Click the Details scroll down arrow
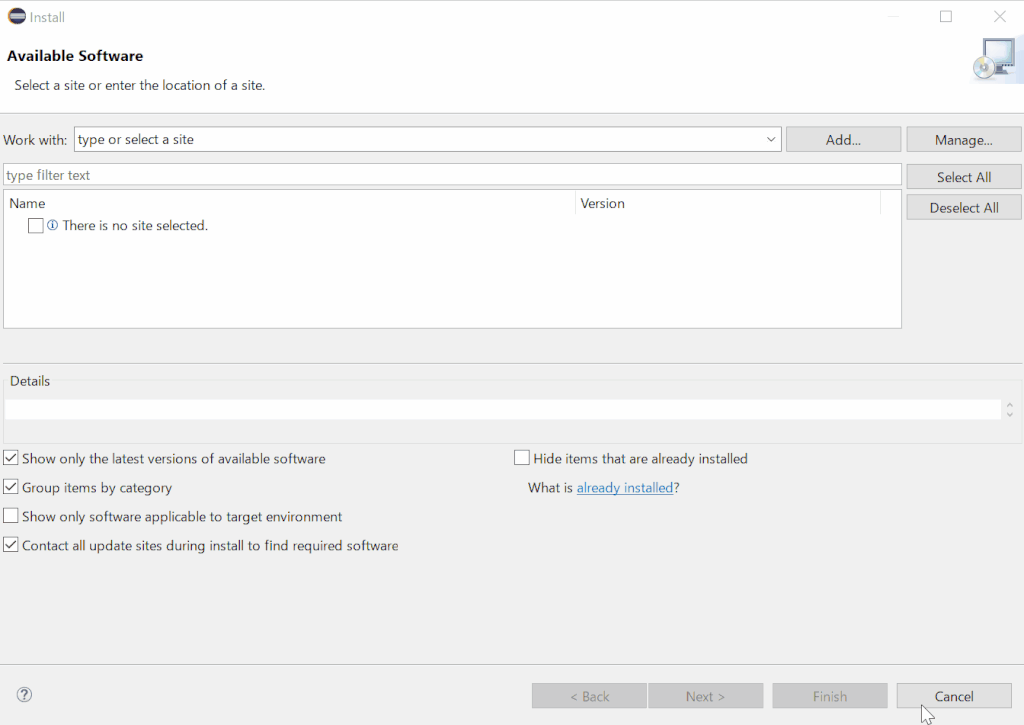This screenshot has width=1024, height=725. tap(1010, 414)
